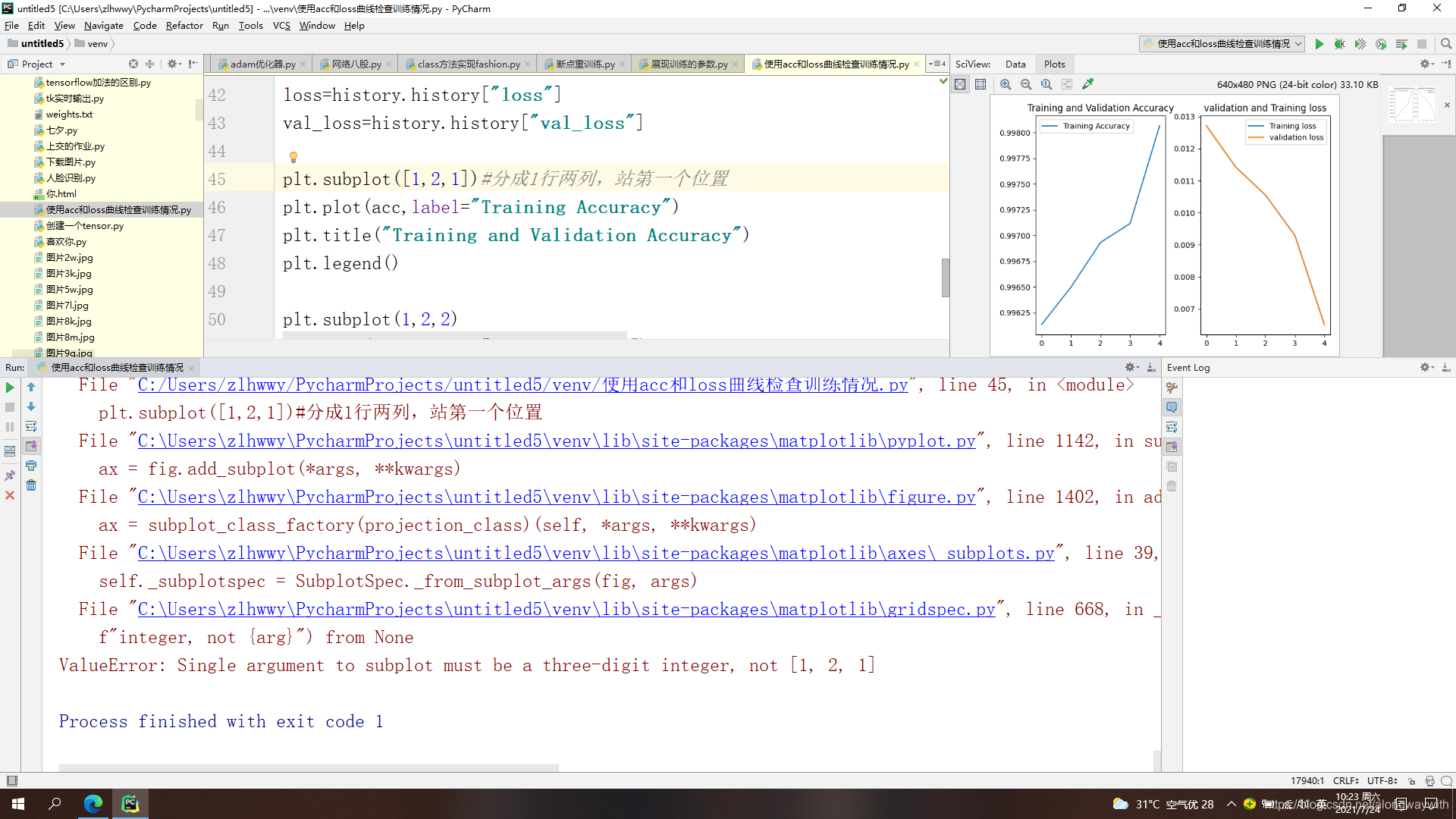Change line ending via CRLF status control
Screen dimensions: 1456x819
pyautogui.click(x=1345, y=780)
